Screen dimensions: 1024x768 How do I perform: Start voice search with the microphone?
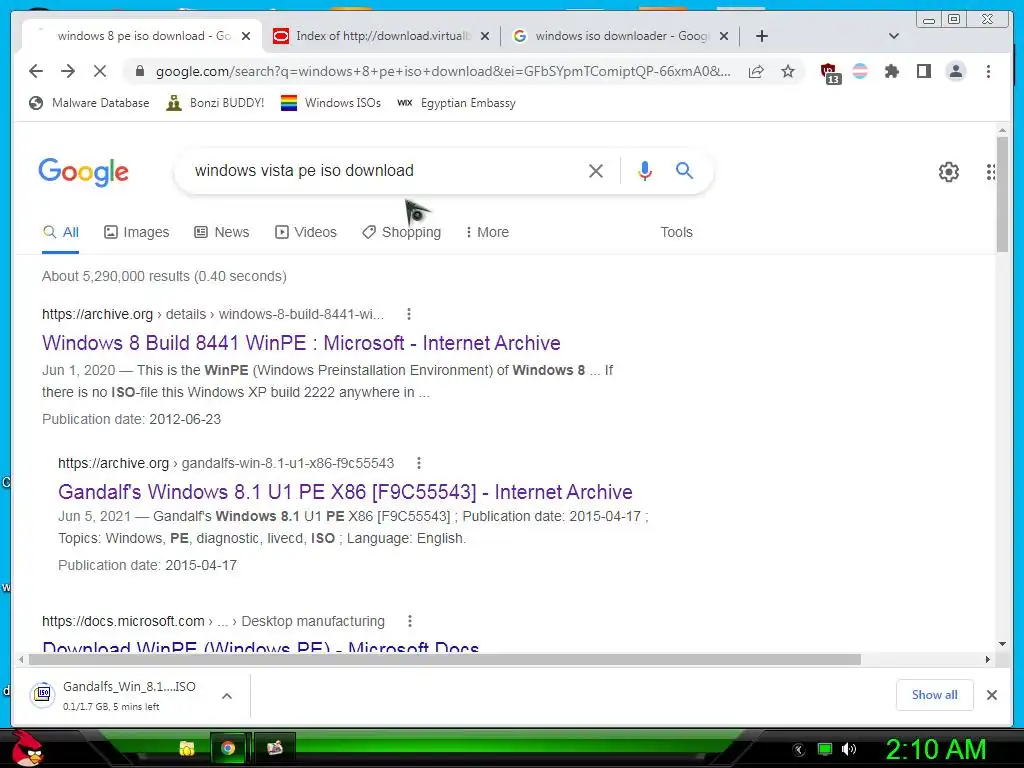[645, 170]
